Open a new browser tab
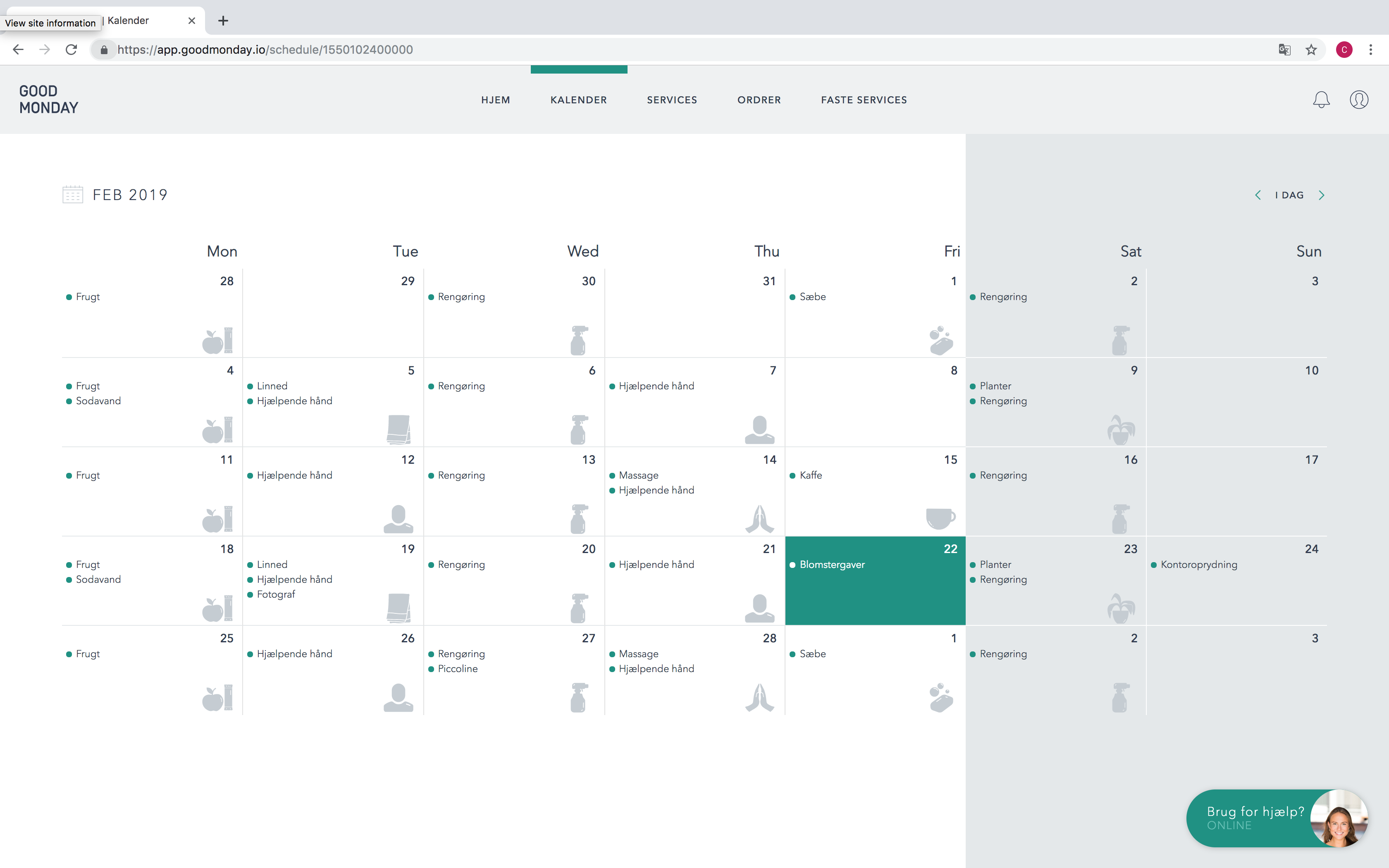The image size is (1389, 868). (223, 21)
